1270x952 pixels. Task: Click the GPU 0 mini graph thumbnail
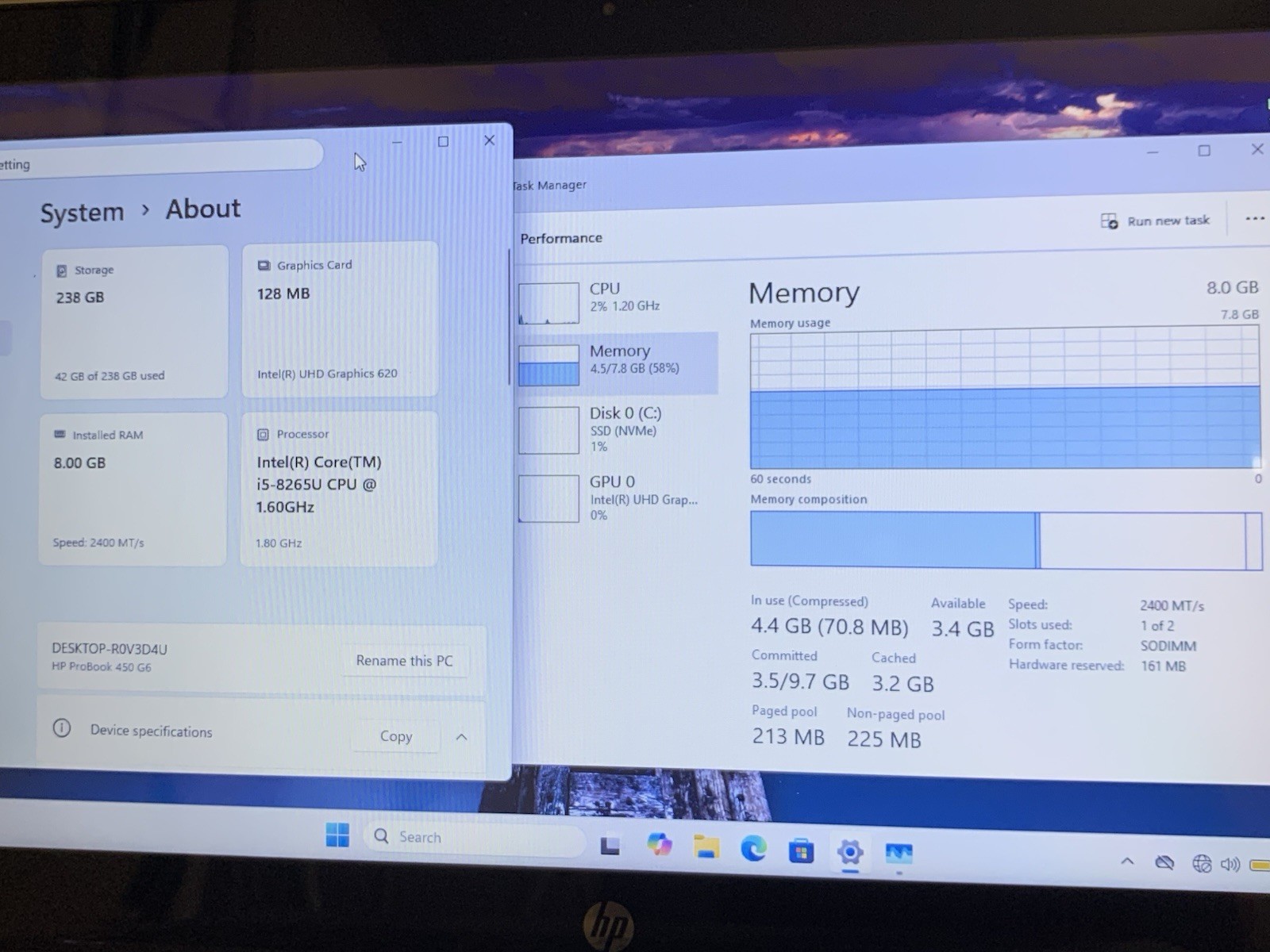click(548, 498)
